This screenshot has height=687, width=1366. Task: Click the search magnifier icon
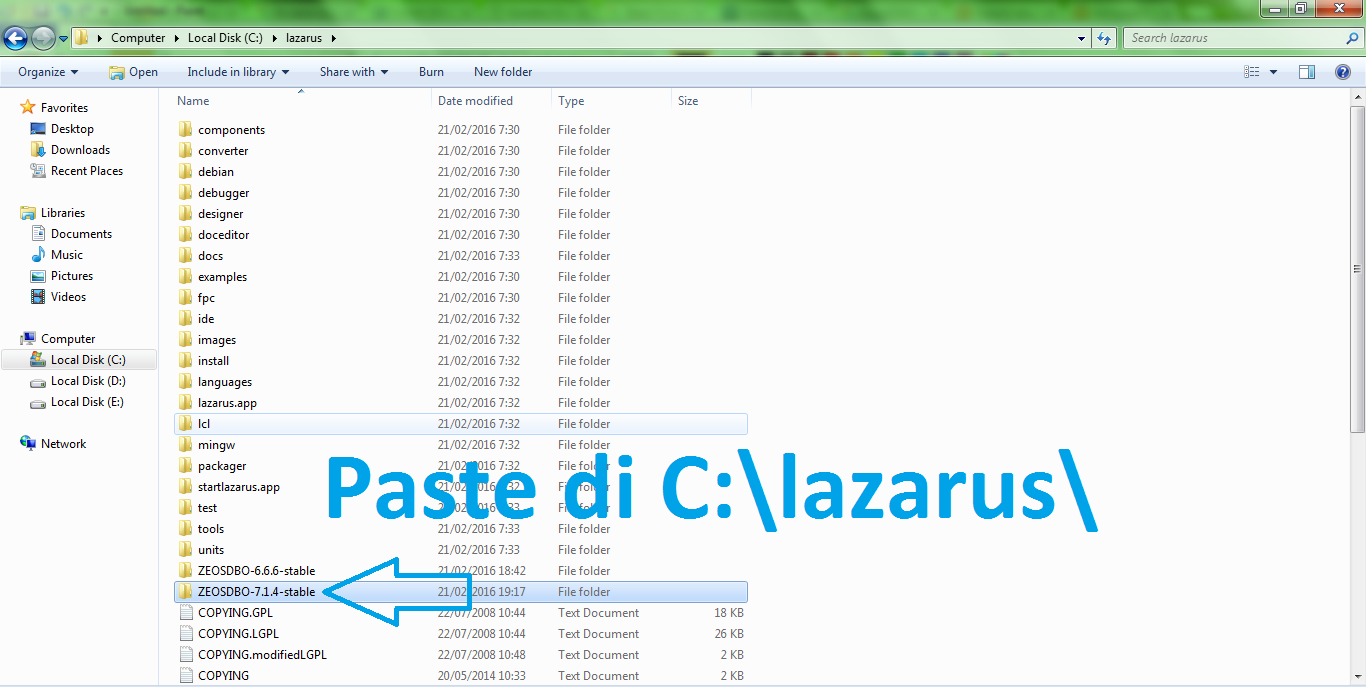pyautogui.click(x=1353, y=38)
